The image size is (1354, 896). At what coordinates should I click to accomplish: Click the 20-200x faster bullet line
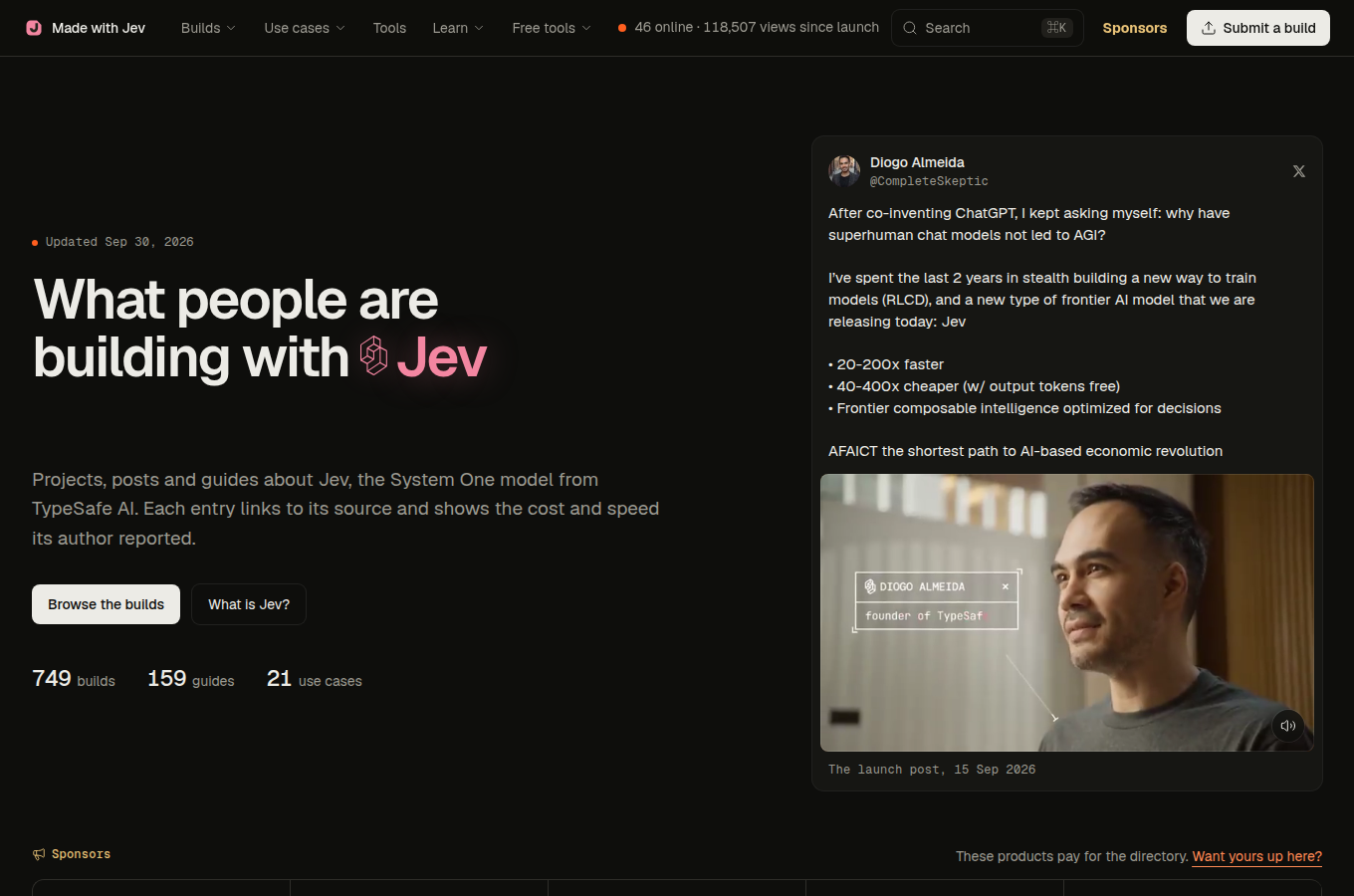coord(886,364)
